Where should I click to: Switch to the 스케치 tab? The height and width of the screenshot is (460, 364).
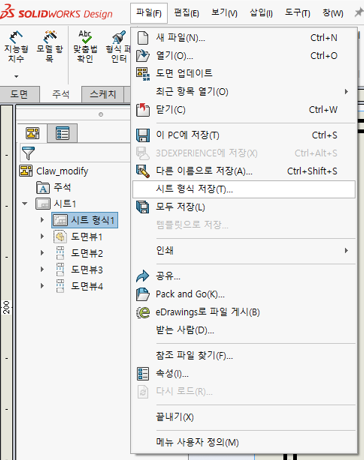coord(103,94)
